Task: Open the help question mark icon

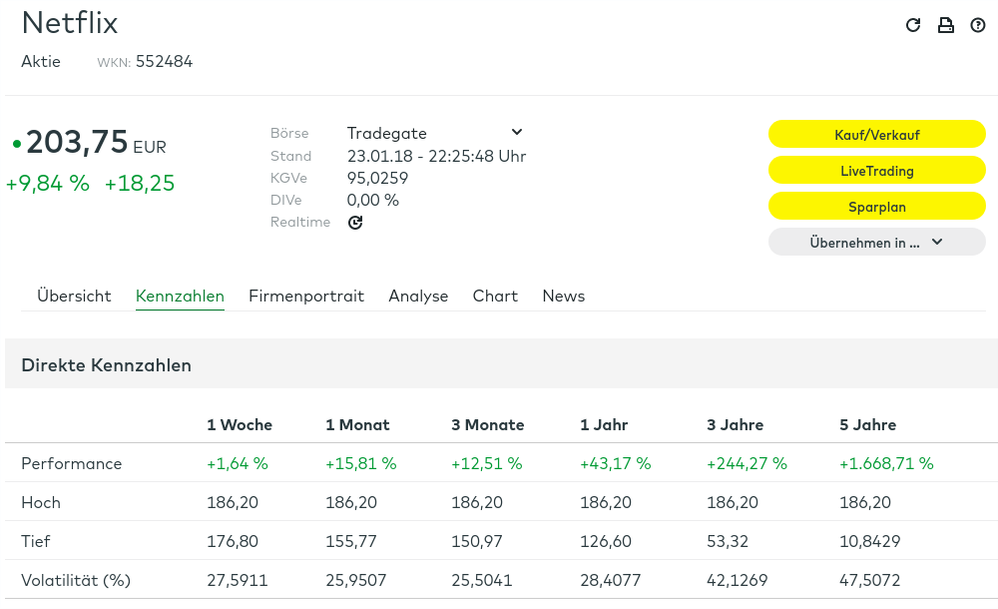Action: pos(978,26)
